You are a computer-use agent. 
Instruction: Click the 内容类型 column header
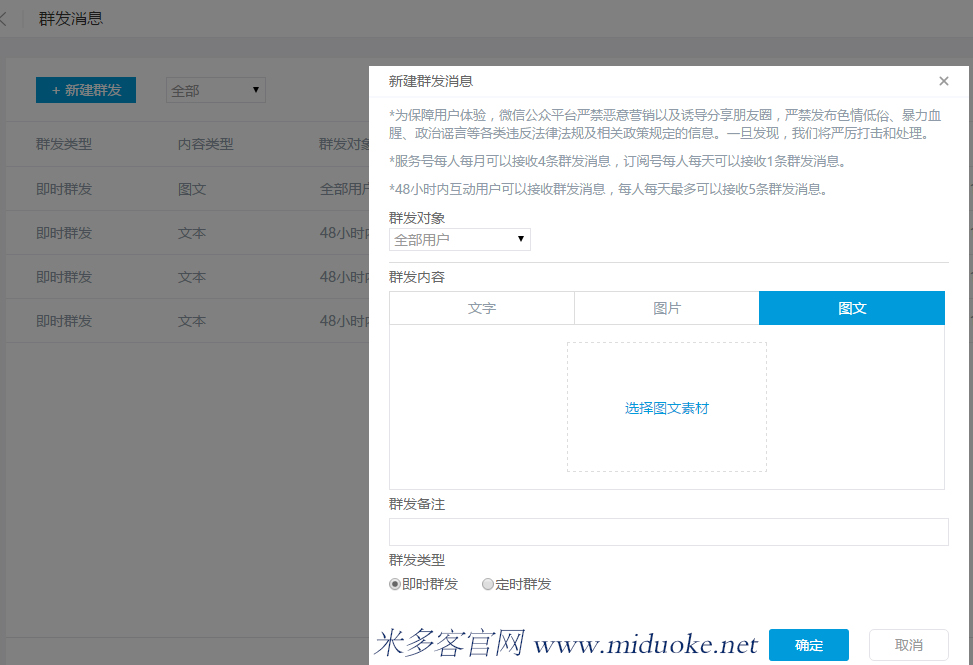(x=206, y=144)
